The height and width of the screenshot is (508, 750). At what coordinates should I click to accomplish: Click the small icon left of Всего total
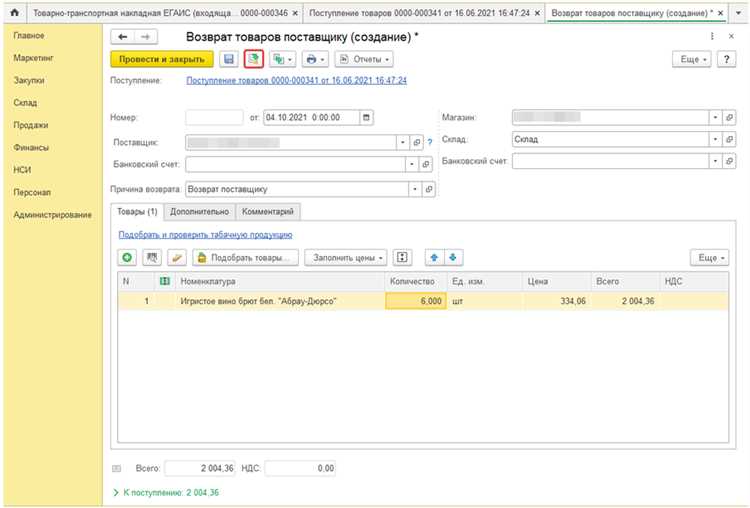pos(116,469)
